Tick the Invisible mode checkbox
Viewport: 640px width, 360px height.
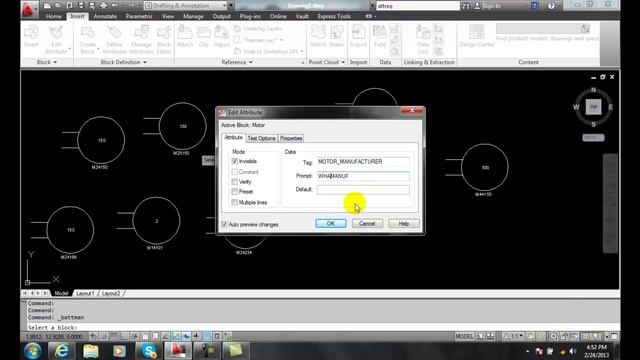pyautogui.click(x=235, y=161)
